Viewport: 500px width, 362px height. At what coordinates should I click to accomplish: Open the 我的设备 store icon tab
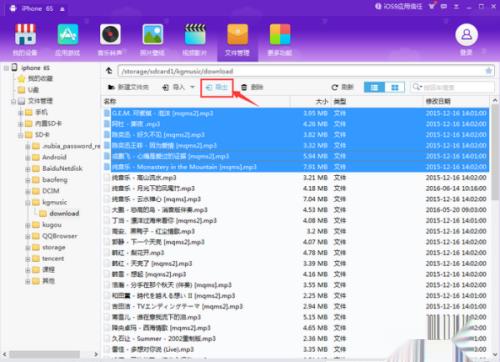[x=25, y=39]
